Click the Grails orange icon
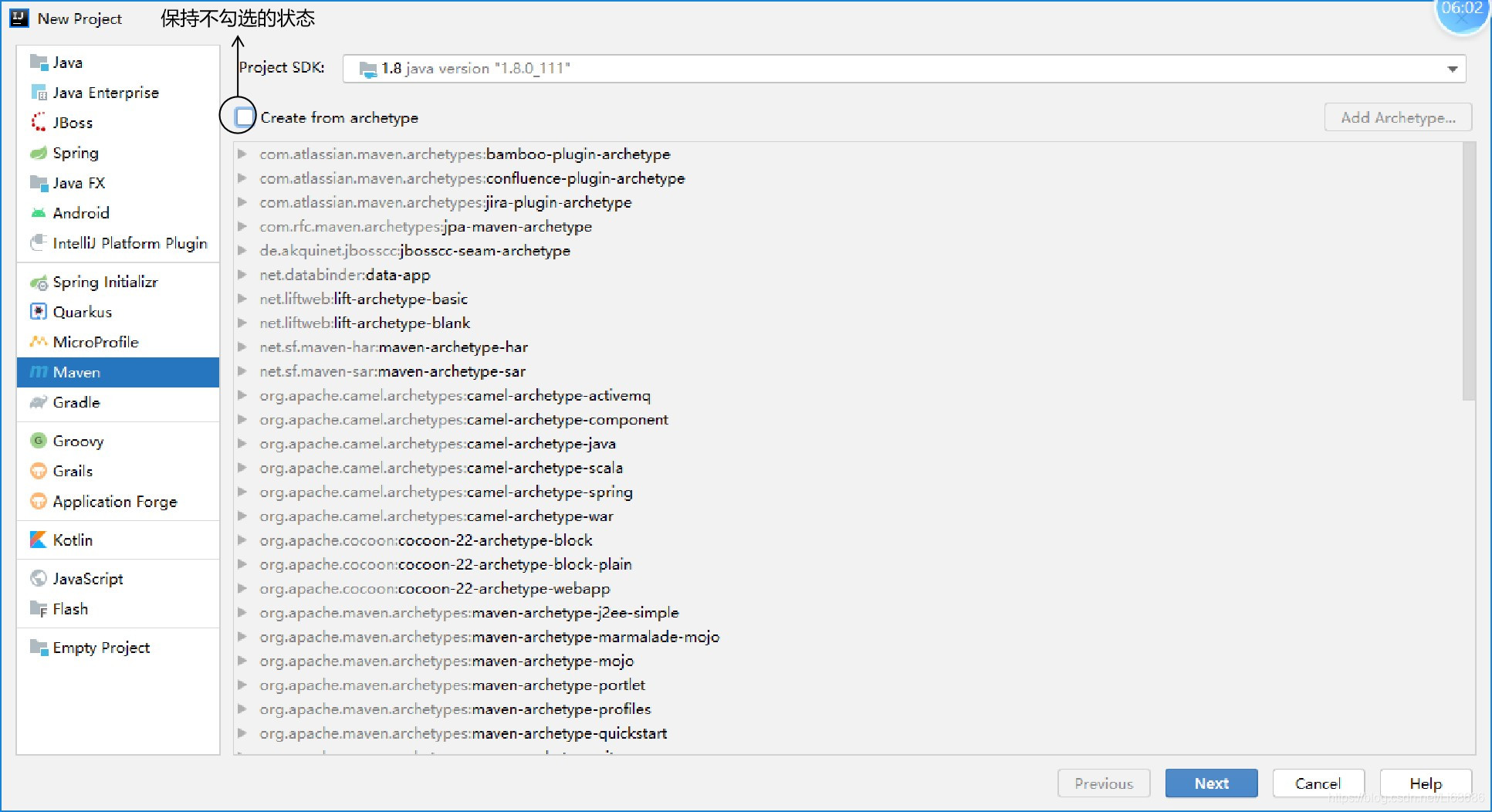The width and height of the screenshot is (1492, 812). (x=38, y=471)
